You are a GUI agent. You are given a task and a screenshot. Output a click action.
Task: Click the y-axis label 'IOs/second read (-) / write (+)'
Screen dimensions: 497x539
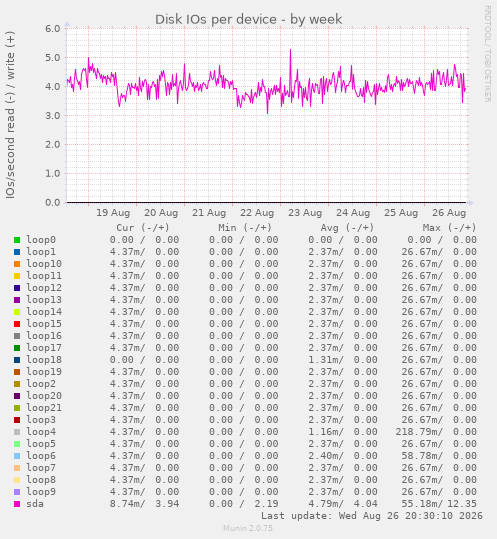10,115
